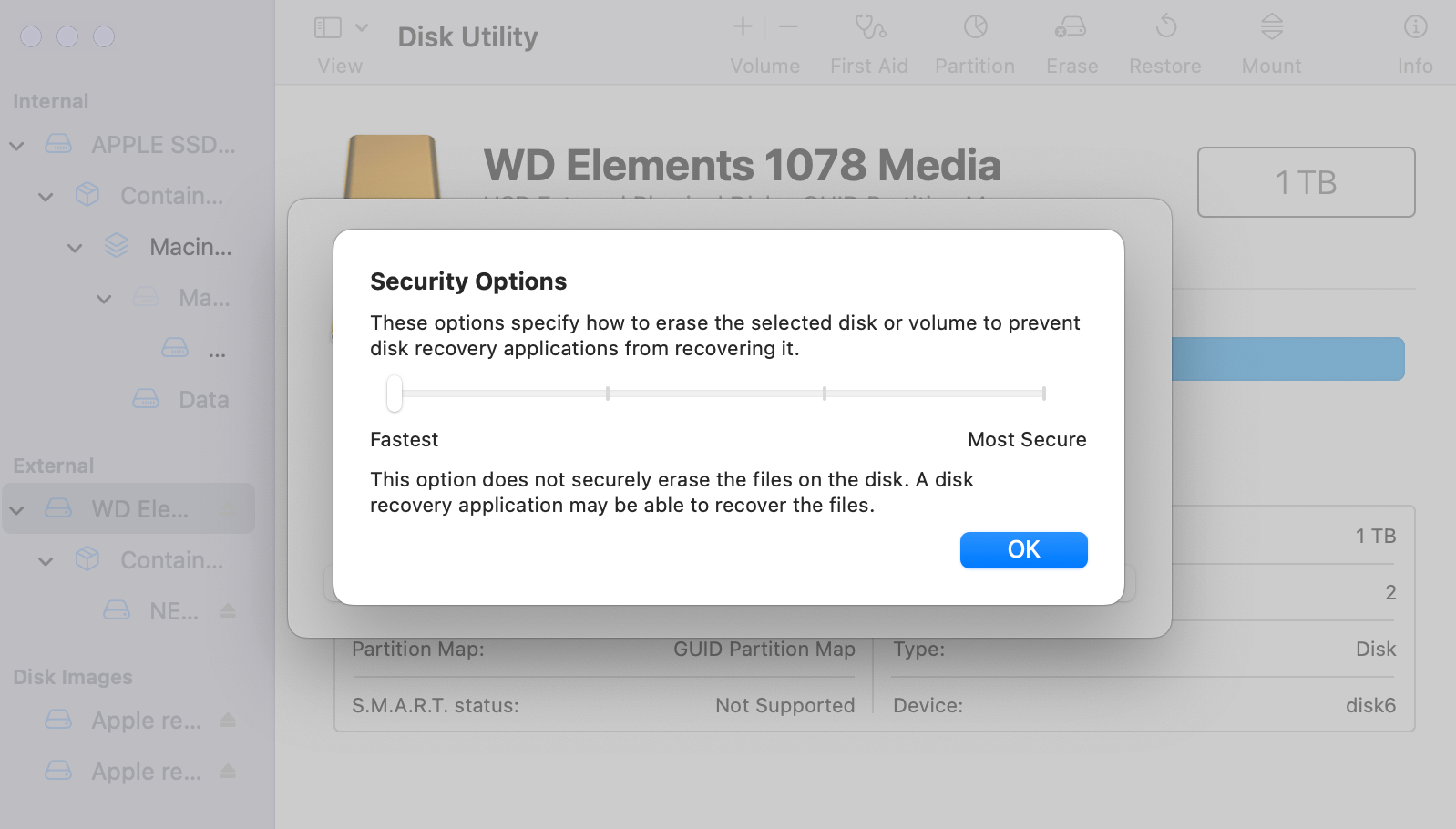The image size is (1456, 829).
Task: Select the external Container item under WD Elements
Action: (171, 560)
